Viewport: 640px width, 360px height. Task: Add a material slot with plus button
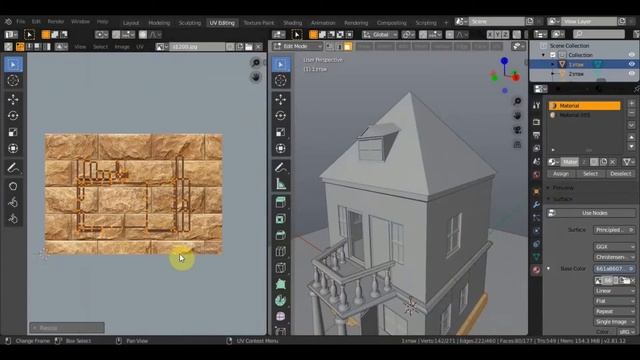coord(631,104)
